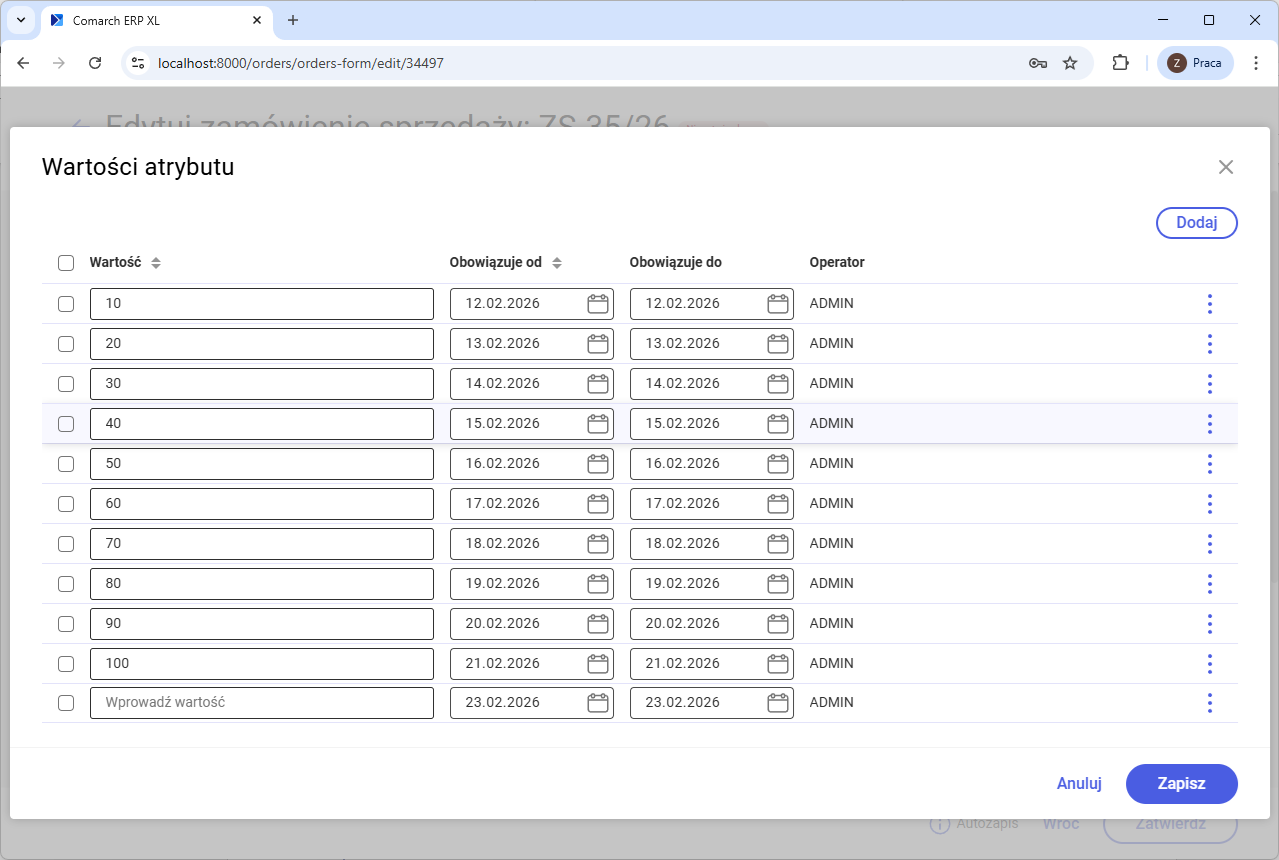Viewport: 1279px width, 860px height.
Task: Click calendar icon for 'Obowiązuje od' 17.02.2026
Action: [x=598, y=504]
